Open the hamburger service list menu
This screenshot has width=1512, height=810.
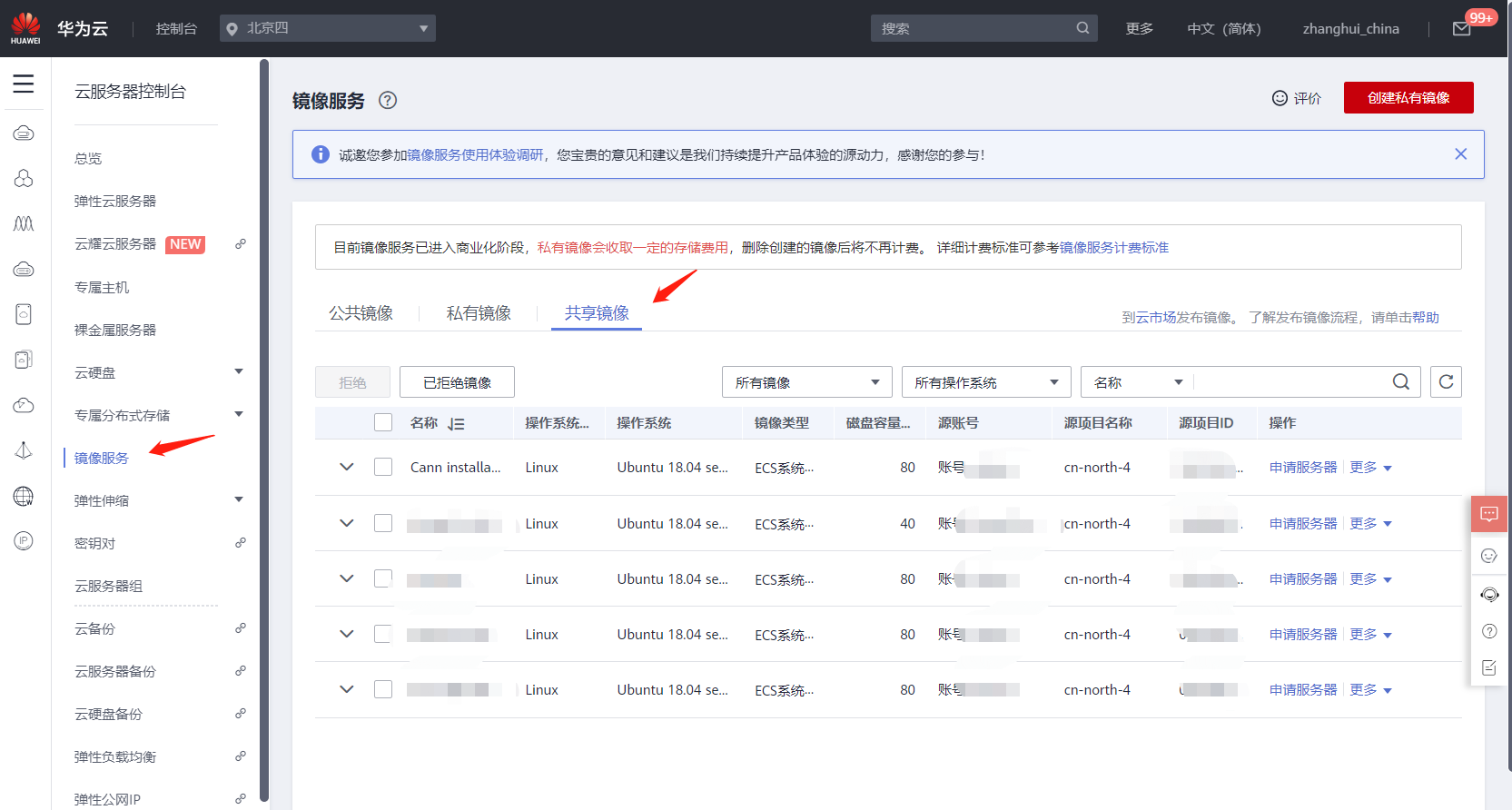click(x=24, y=84)
